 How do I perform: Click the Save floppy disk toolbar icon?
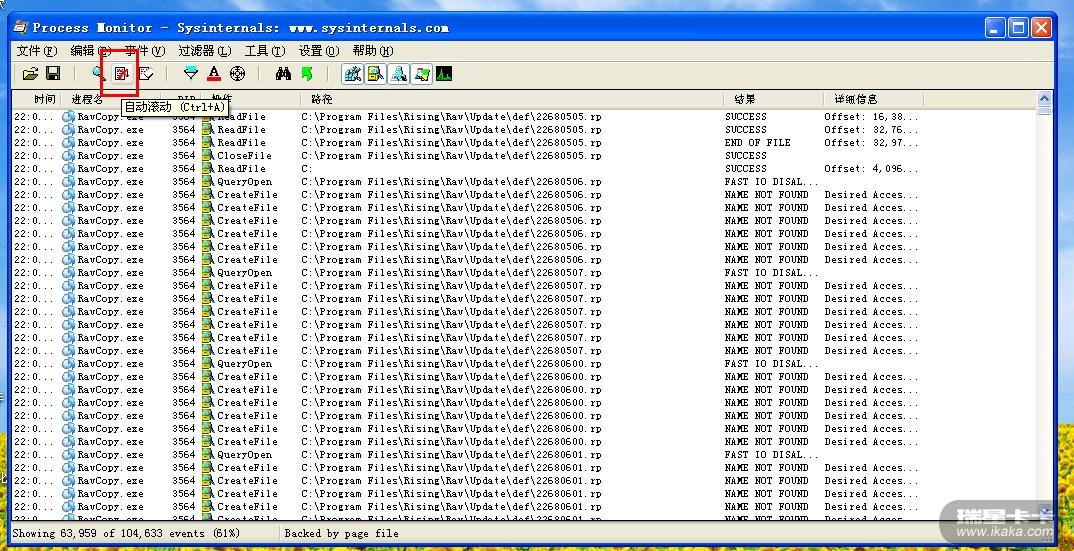53,73
